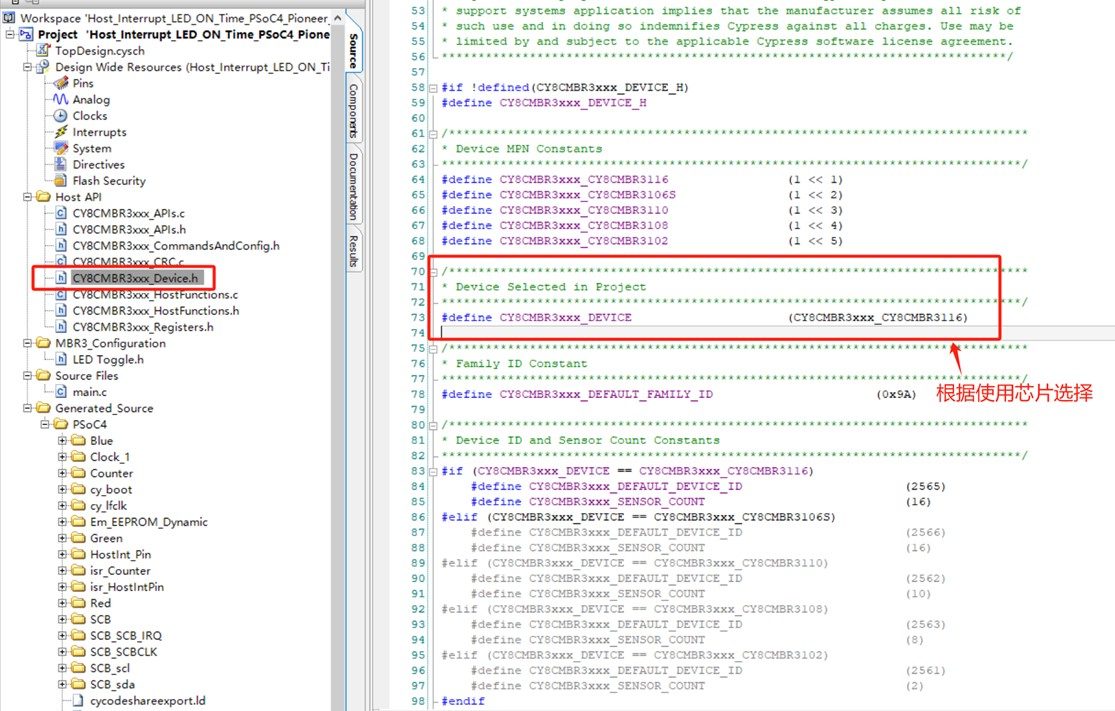The height and width of the screenshot is (711, 1115).
Task: Select the SCB_sda folder item
Action: pyautogui.click(x=112, y=685)
